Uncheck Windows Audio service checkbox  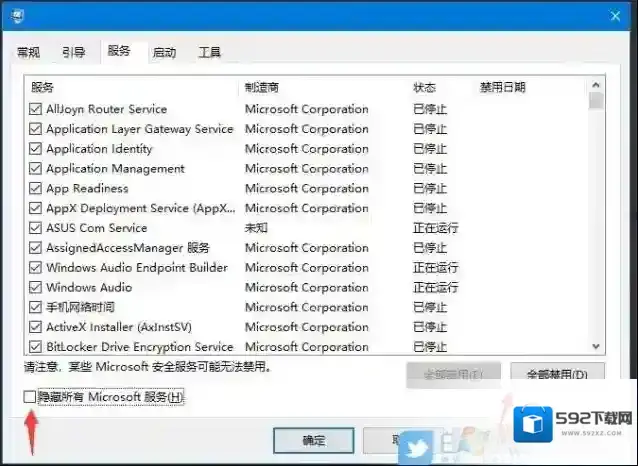[36, 287]
